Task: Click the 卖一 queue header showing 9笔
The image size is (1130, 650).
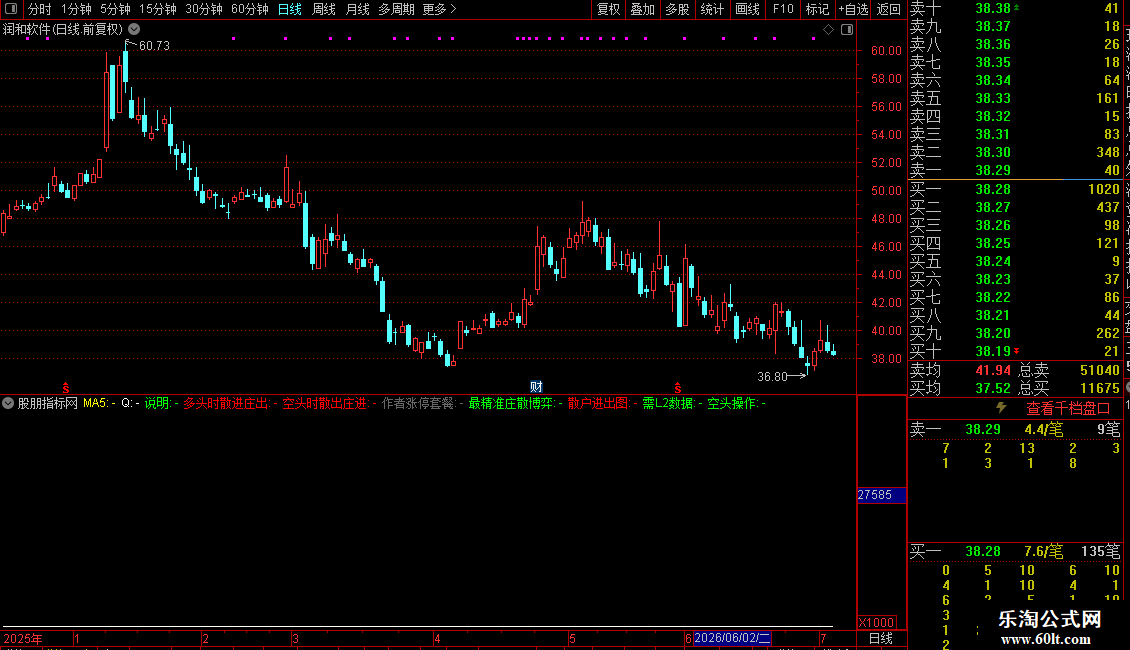Action: click(x=1015, y=429)
